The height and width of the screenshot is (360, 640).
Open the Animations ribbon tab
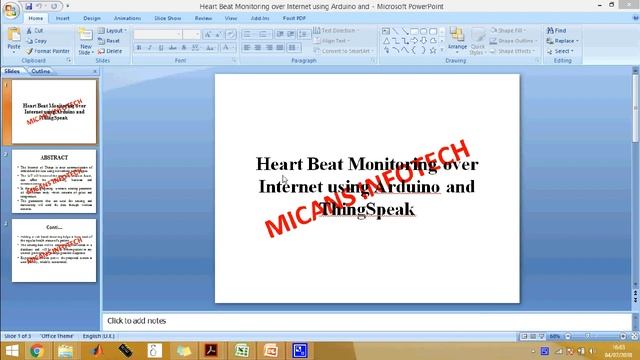[x=127, y=18]
